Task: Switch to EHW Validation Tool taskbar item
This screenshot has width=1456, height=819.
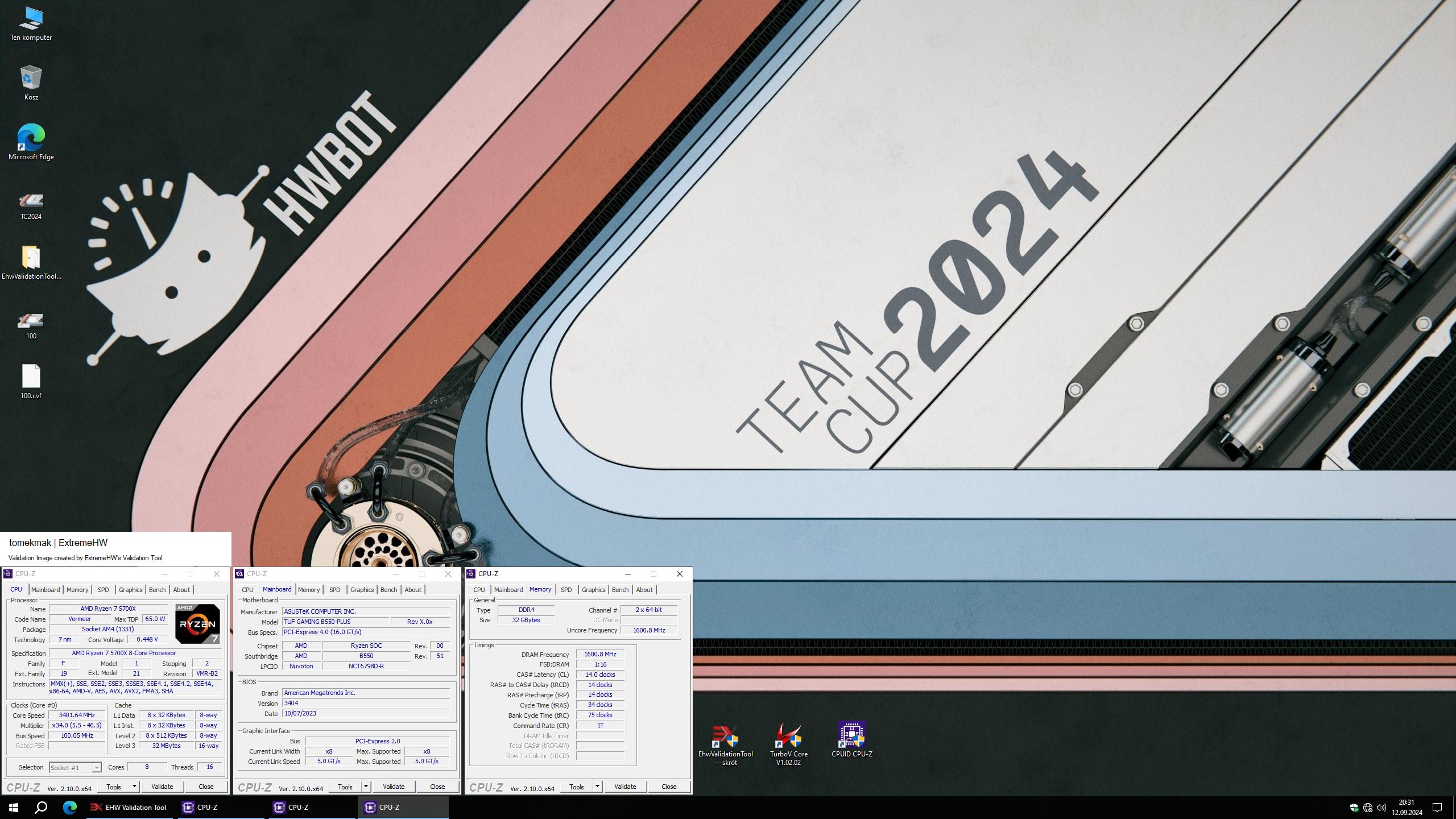Action: pos(130,807)
